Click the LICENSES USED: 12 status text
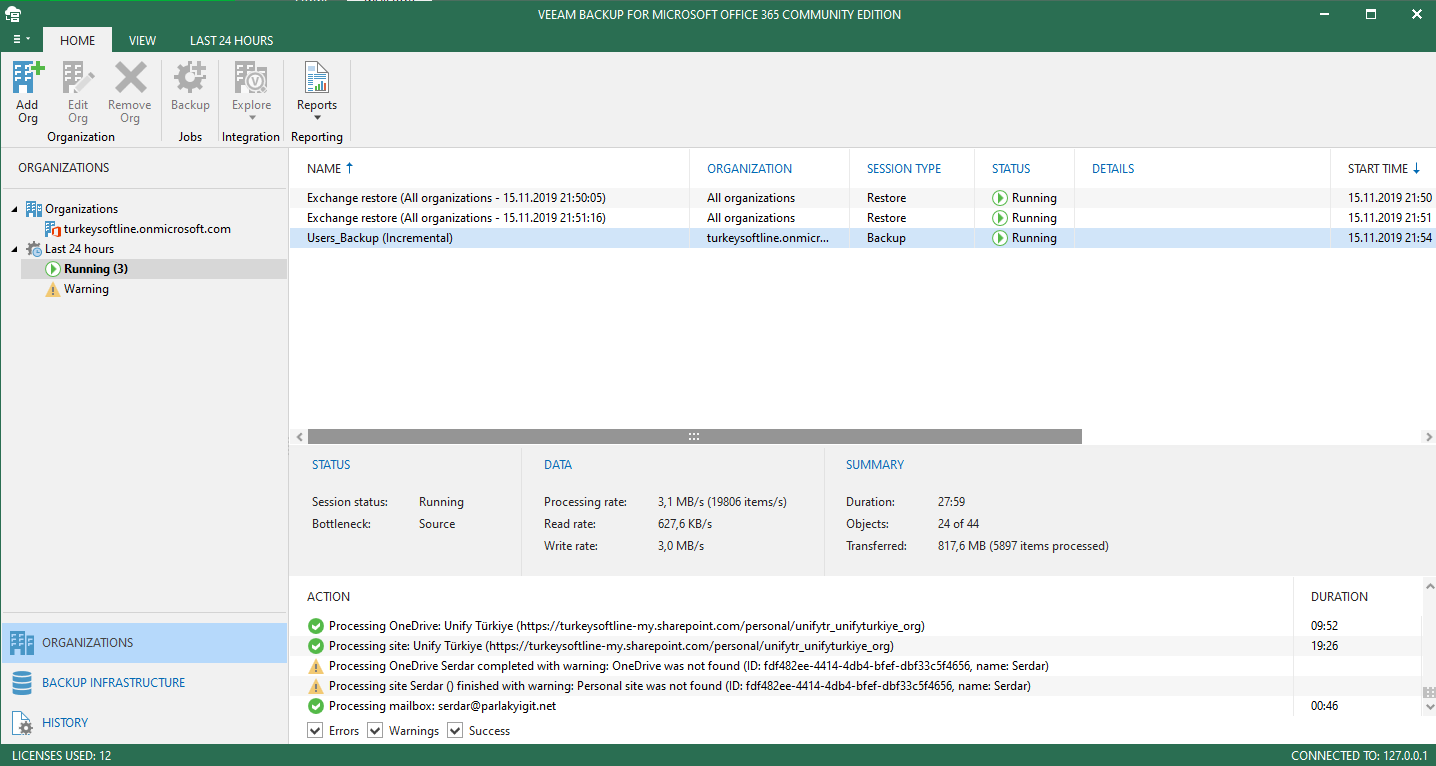This screenshot has width=1436, height=766. (x=61, y=756)
